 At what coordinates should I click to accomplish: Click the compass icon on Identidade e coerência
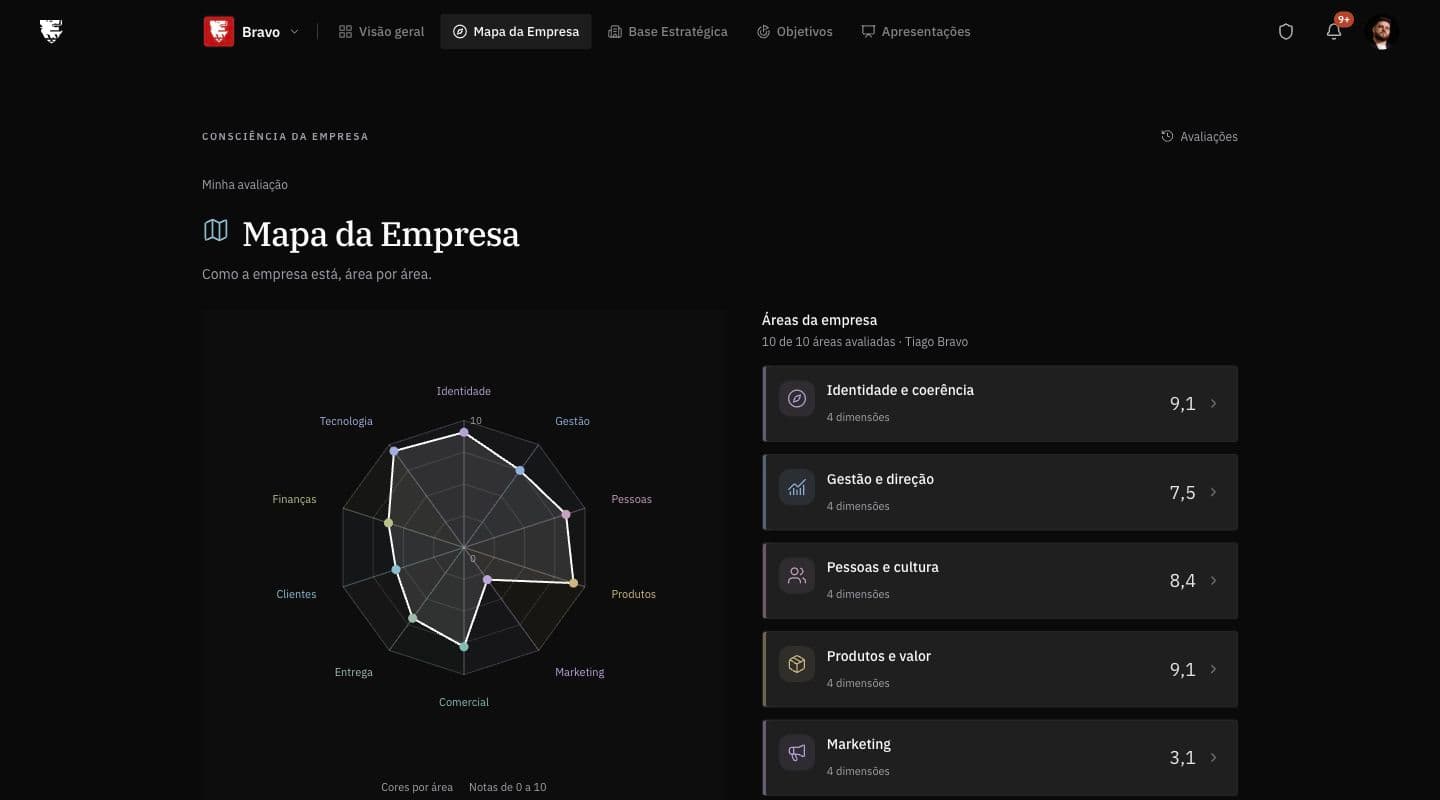pyautogui.click(x=797, y=399)
